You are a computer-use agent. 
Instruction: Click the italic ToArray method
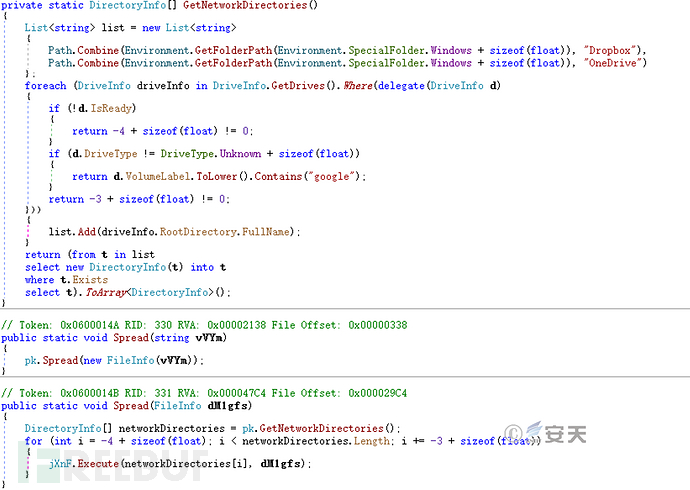click(105, 293)
